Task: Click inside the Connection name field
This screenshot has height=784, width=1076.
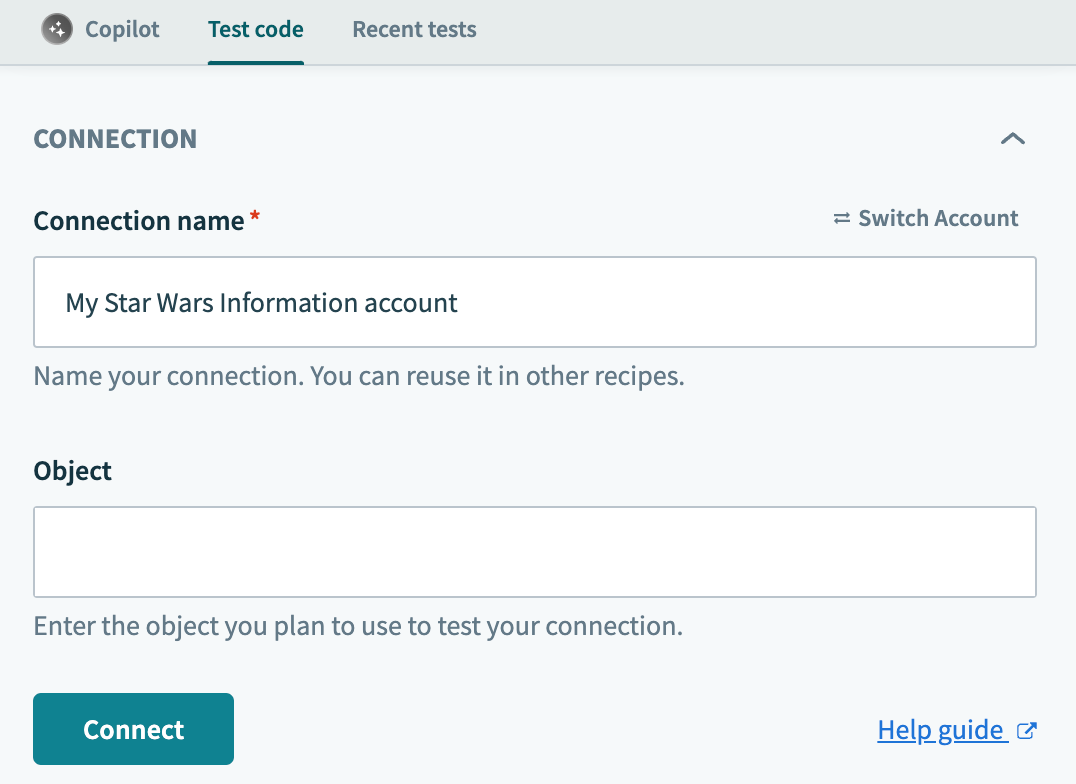Action: tap(535, 302)
